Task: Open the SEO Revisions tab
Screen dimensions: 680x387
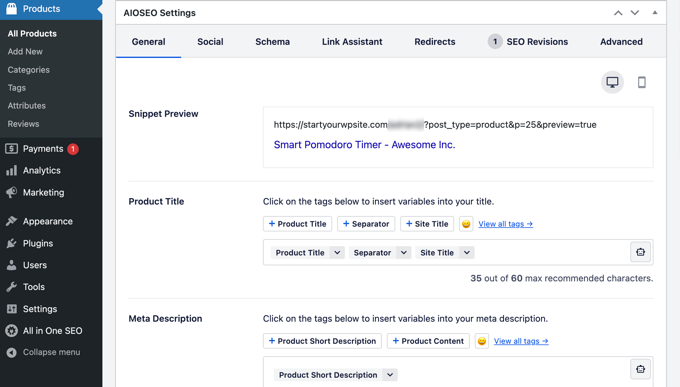Action: point(528,42)
